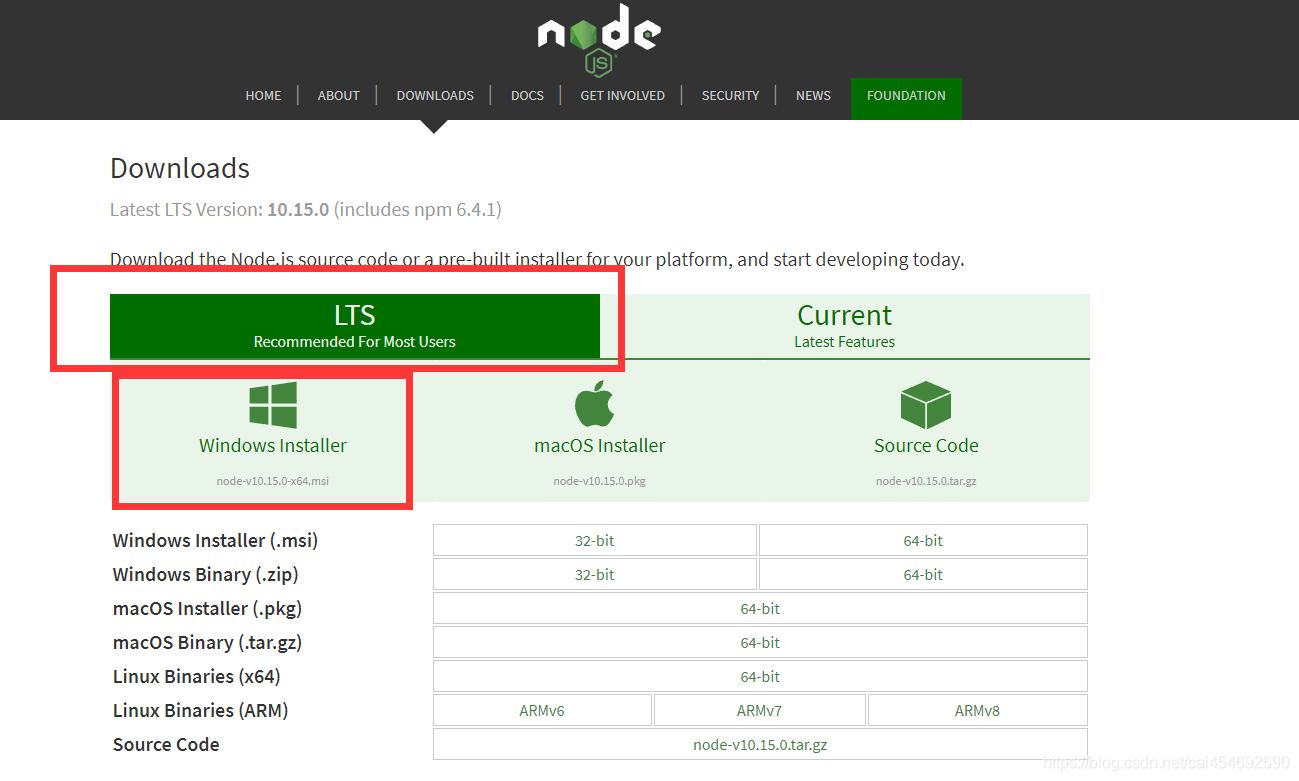Click the macOS Installer (.pkg) row label
Image resolution: width=1299 pixels, height=781 pixels.
pyautogui.click(x=207, y=609)
